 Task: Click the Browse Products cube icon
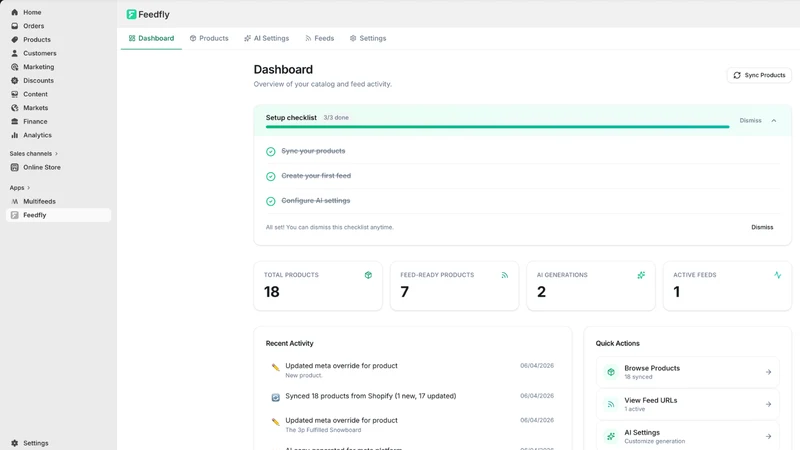click(x=611, y=372)
